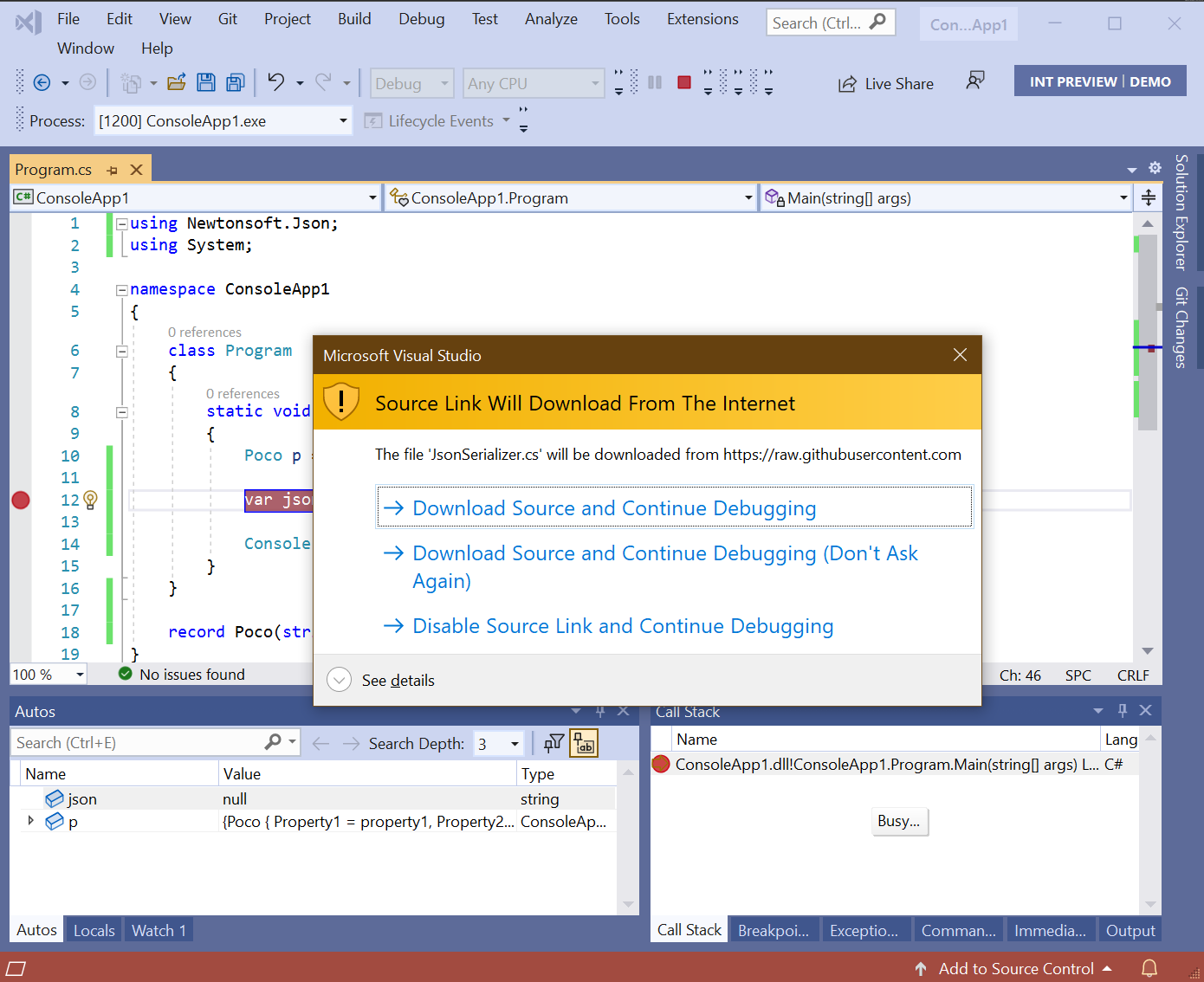Click the Autos search magnifier icon
This screenshot has width=1204, height=982.
pos(273,742)
